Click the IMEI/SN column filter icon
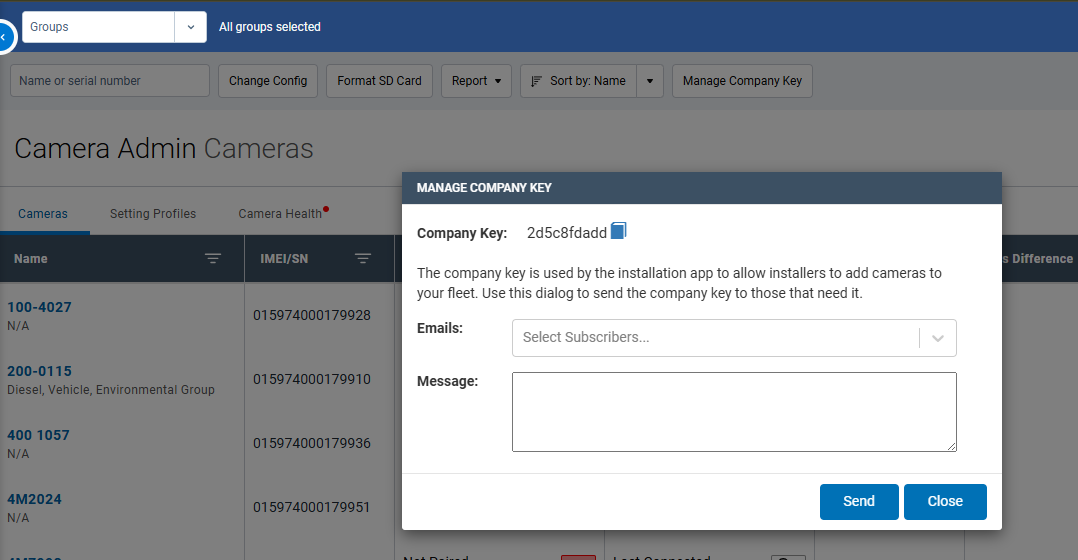Image resolution: width=1078 pixels, height=560 pixels. click(x=363, y=259)
